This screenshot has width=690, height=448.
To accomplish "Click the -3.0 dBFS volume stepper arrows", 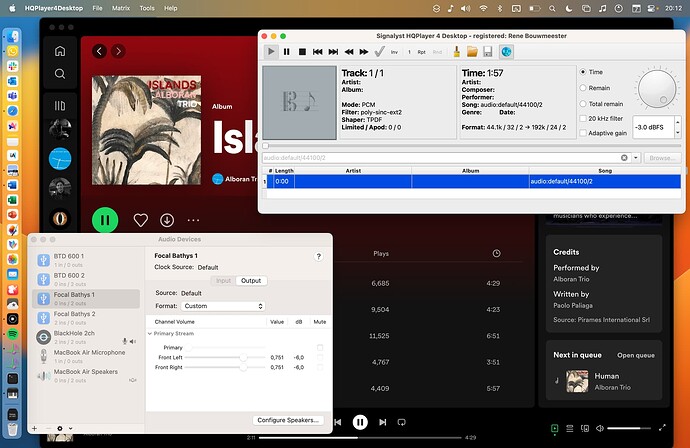I will pyautogui.click(x=678, y=127).
